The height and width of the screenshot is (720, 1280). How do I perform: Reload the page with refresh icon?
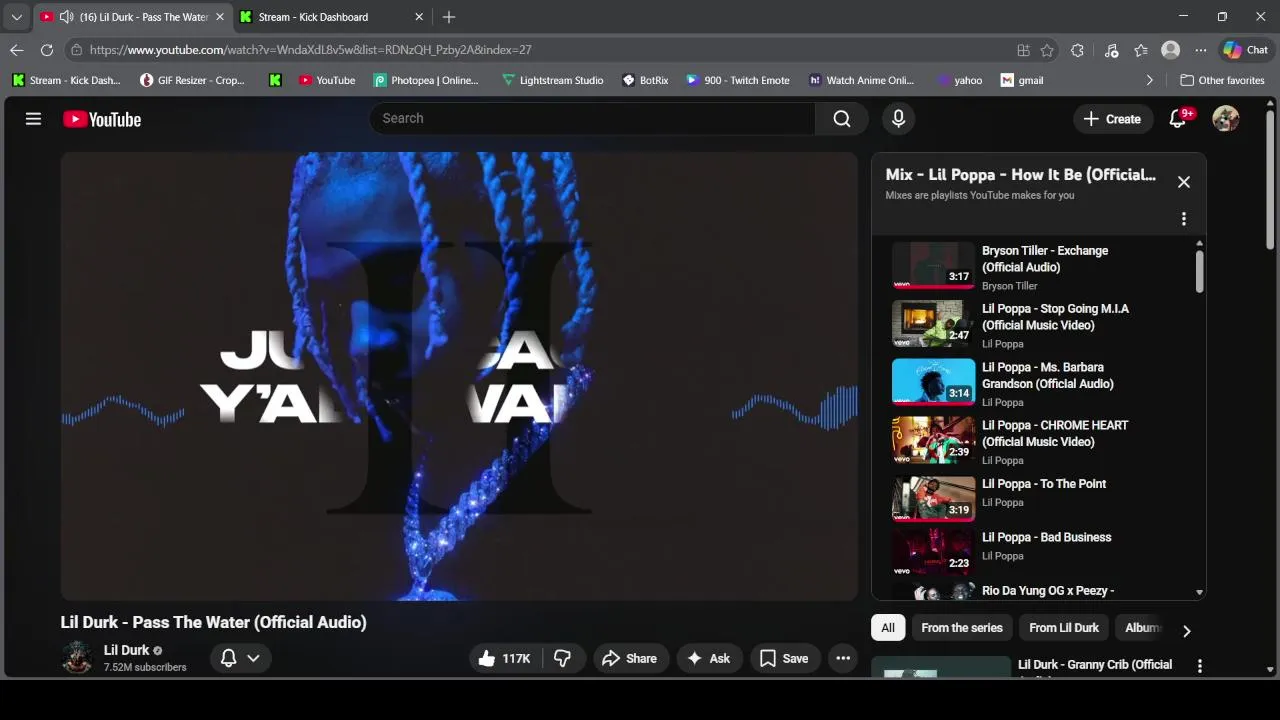click(x=47, y=50)
